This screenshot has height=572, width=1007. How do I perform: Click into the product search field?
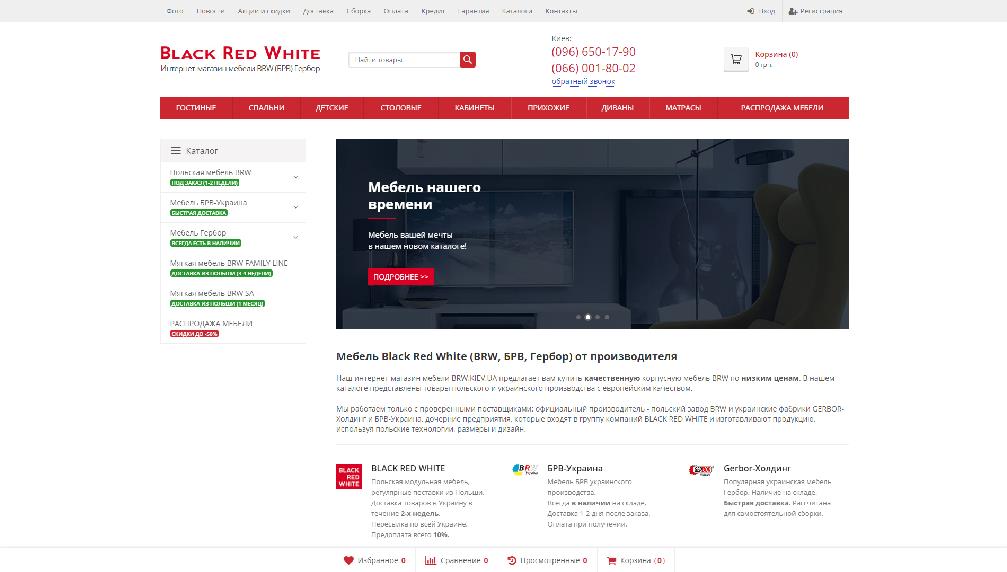coord(404,60)
